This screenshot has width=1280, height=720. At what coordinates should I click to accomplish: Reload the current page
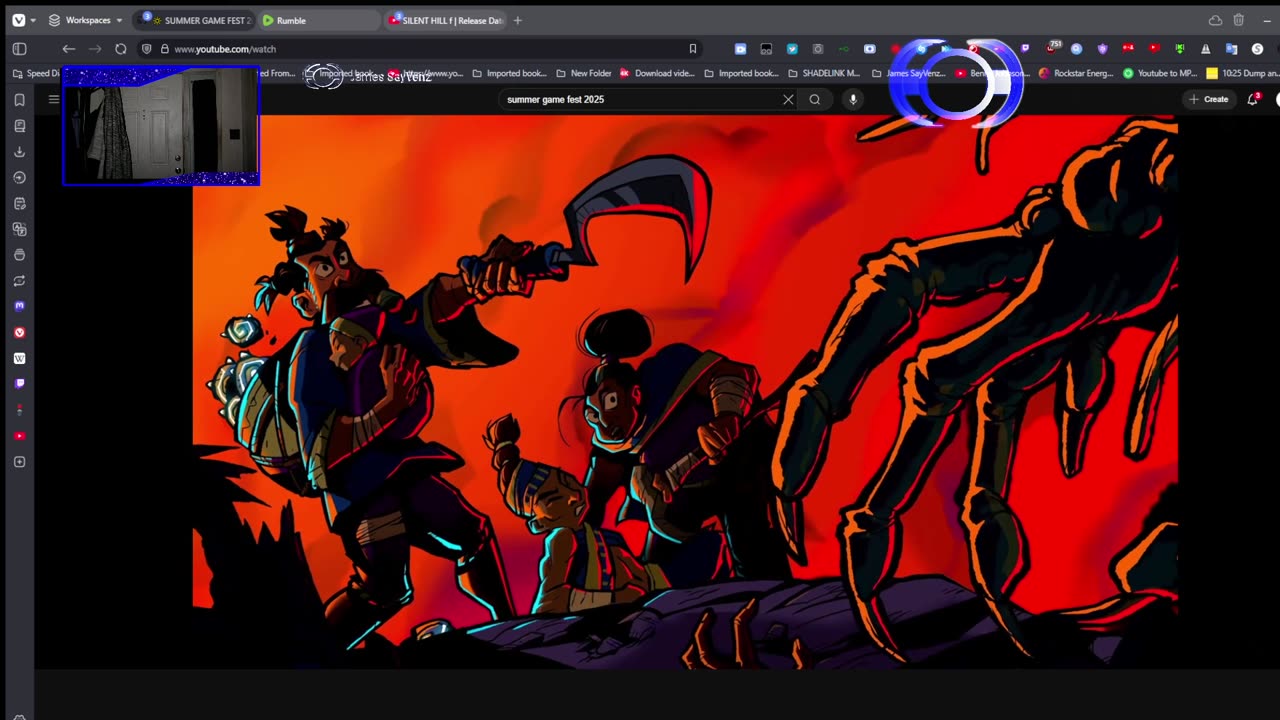[x=121, y=49]
